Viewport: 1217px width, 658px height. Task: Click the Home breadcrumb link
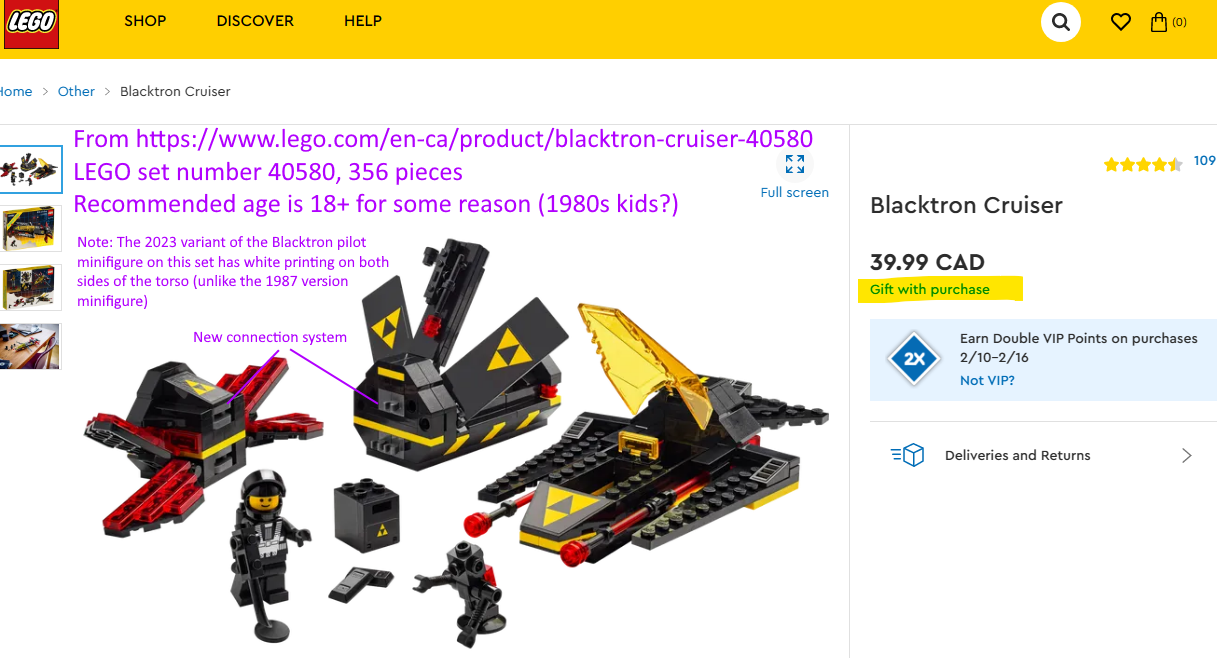point(16,91)
